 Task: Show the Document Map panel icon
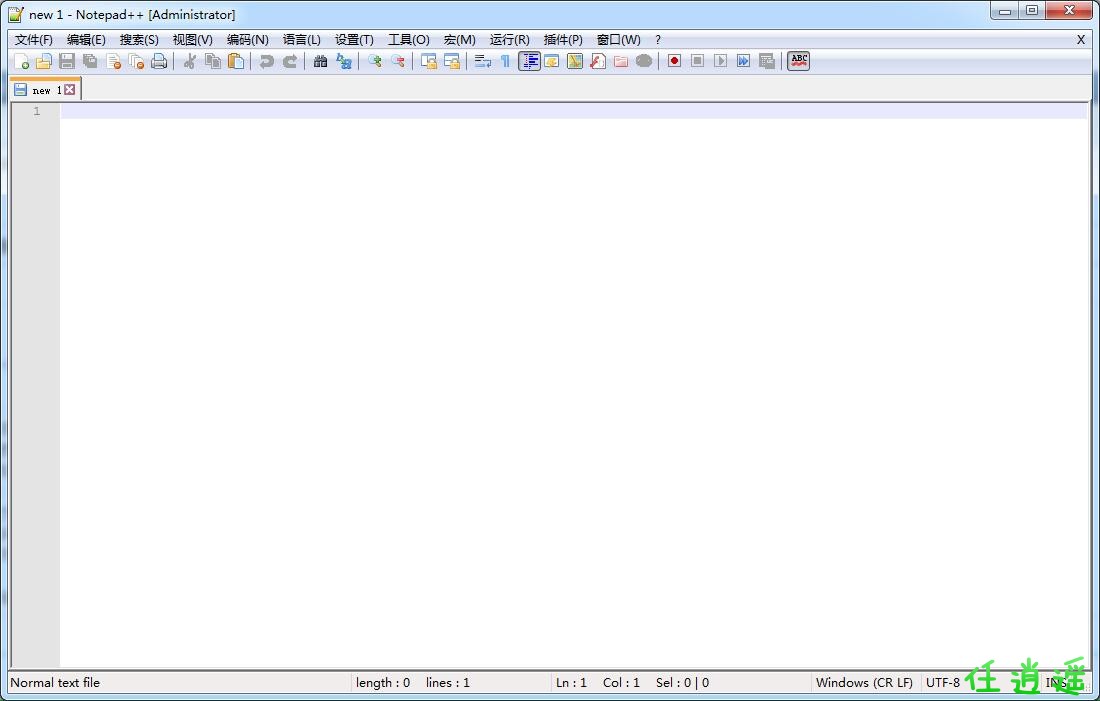click(575, 62)
